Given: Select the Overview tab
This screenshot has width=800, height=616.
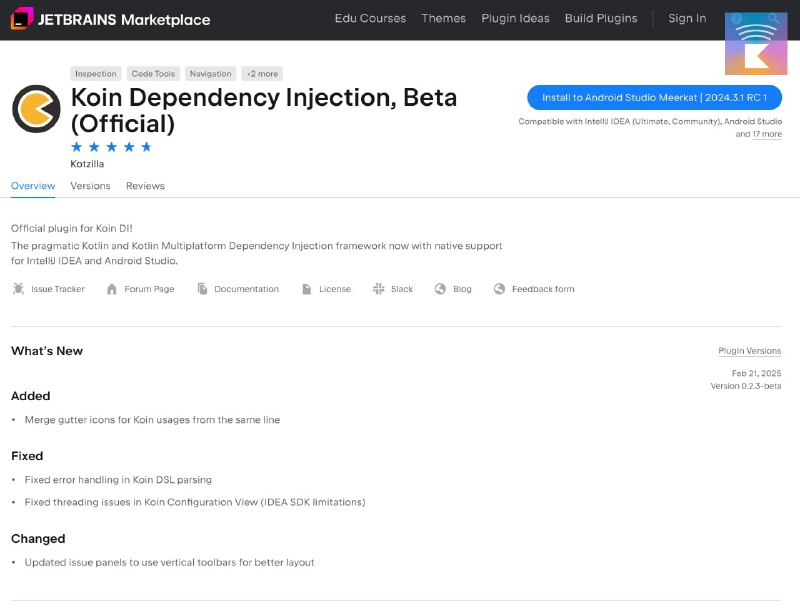Looking at the screenshot, I should click(x=33, y=186).
